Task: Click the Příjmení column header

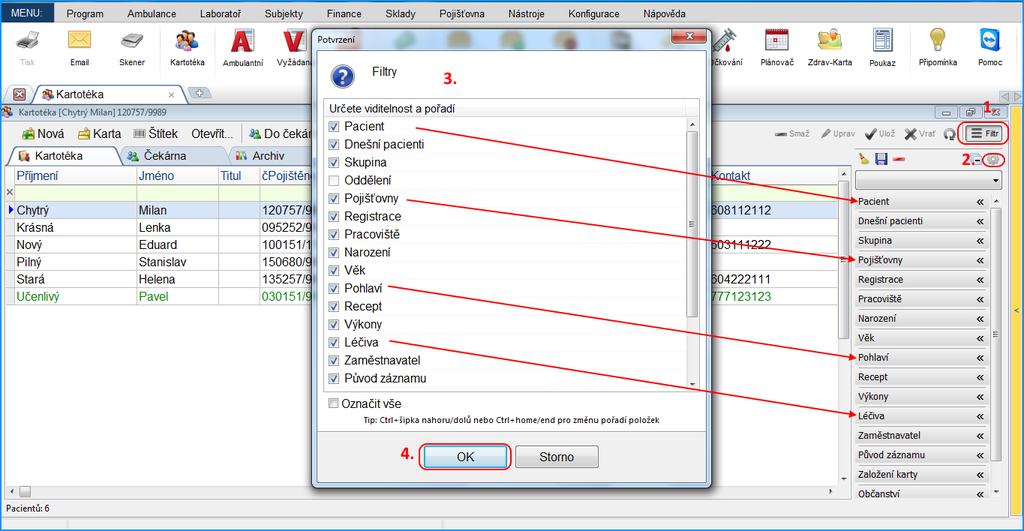Action: (x=75, y=176)
